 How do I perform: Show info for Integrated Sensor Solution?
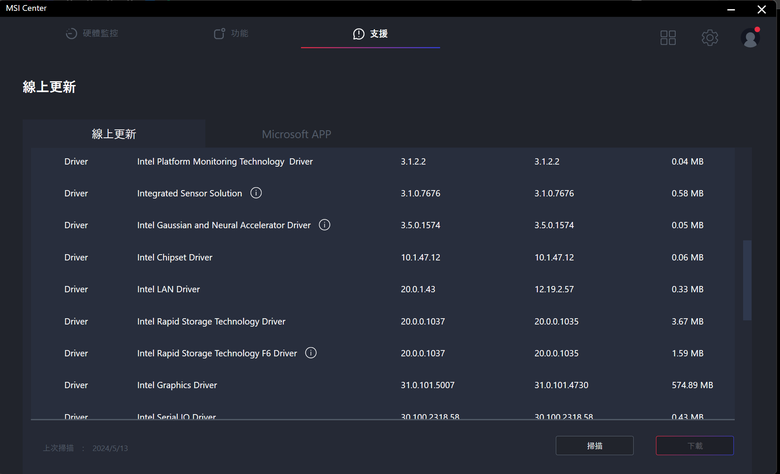coord(256,193)
